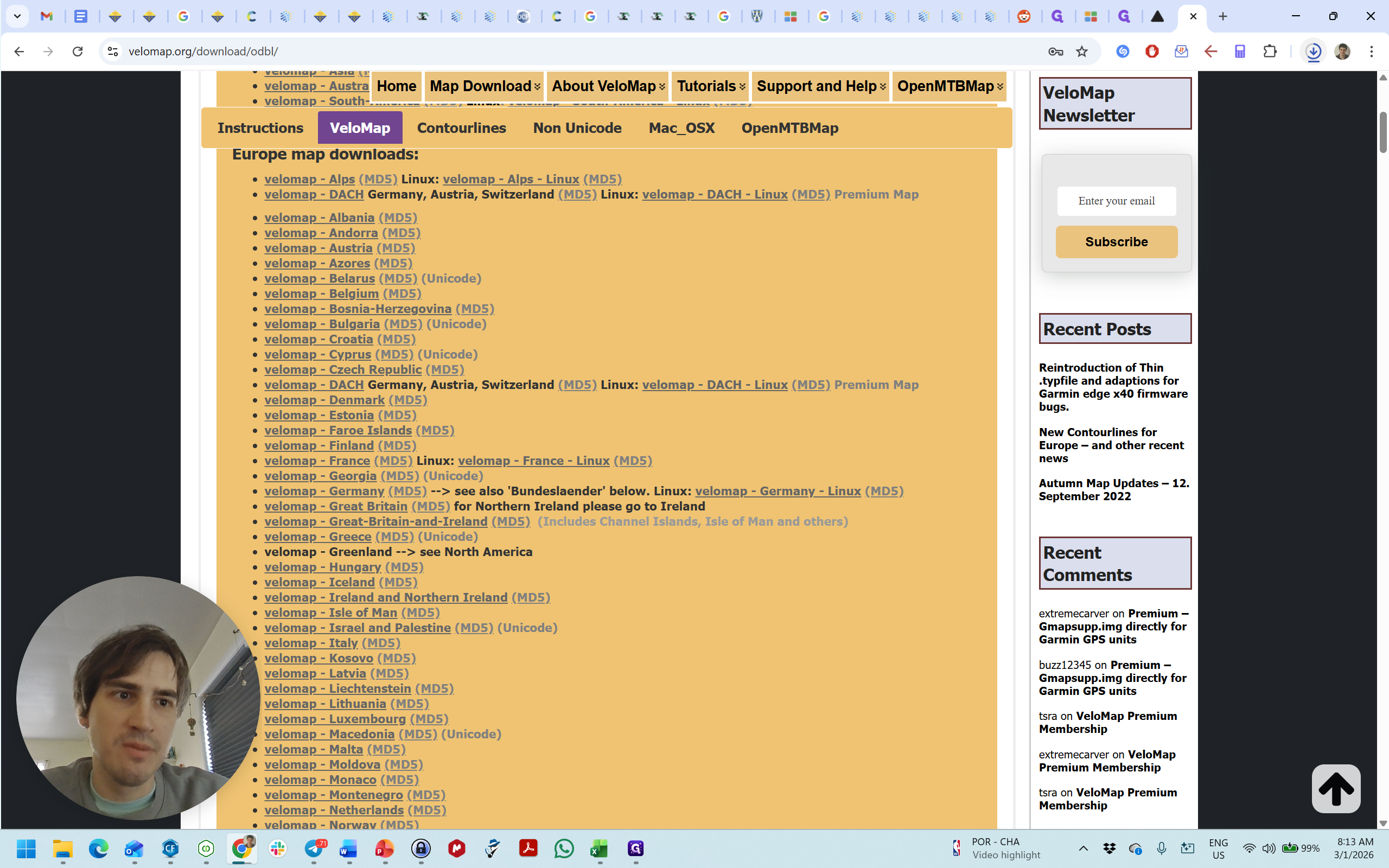Click the page vertical scrollbar thumb
The width and height of the screenshot is (1389, 868).
click(x=1382, y=132)
